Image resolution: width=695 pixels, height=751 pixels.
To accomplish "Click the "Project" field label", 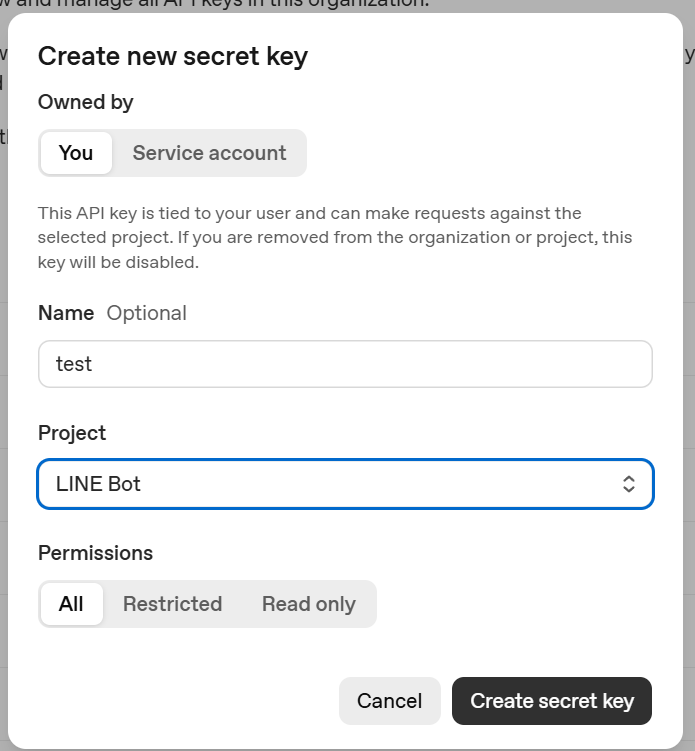I will [72, 433].
